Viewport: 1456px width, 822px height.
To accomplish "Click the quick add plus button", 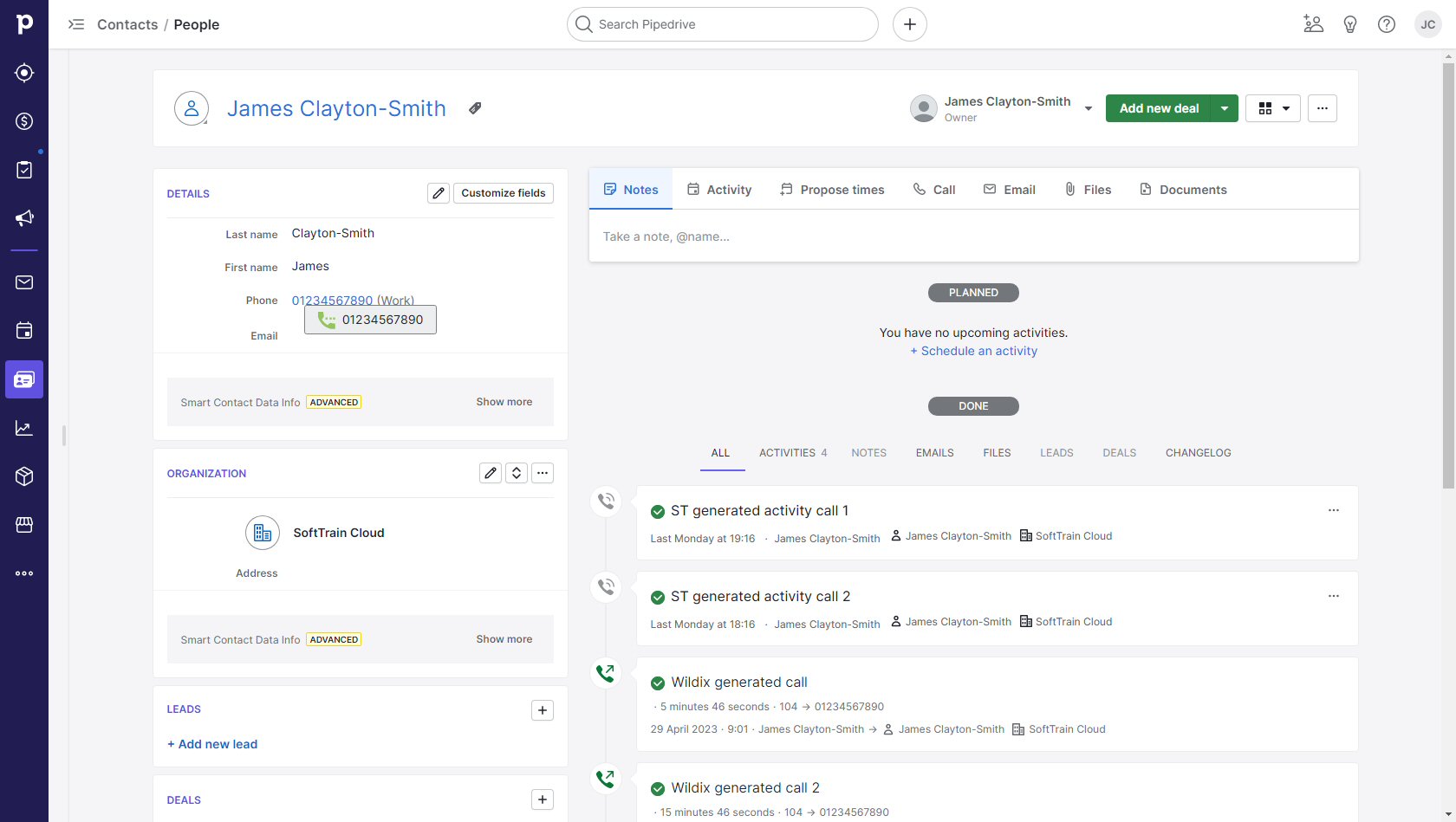I will click(x=910, y=24).
